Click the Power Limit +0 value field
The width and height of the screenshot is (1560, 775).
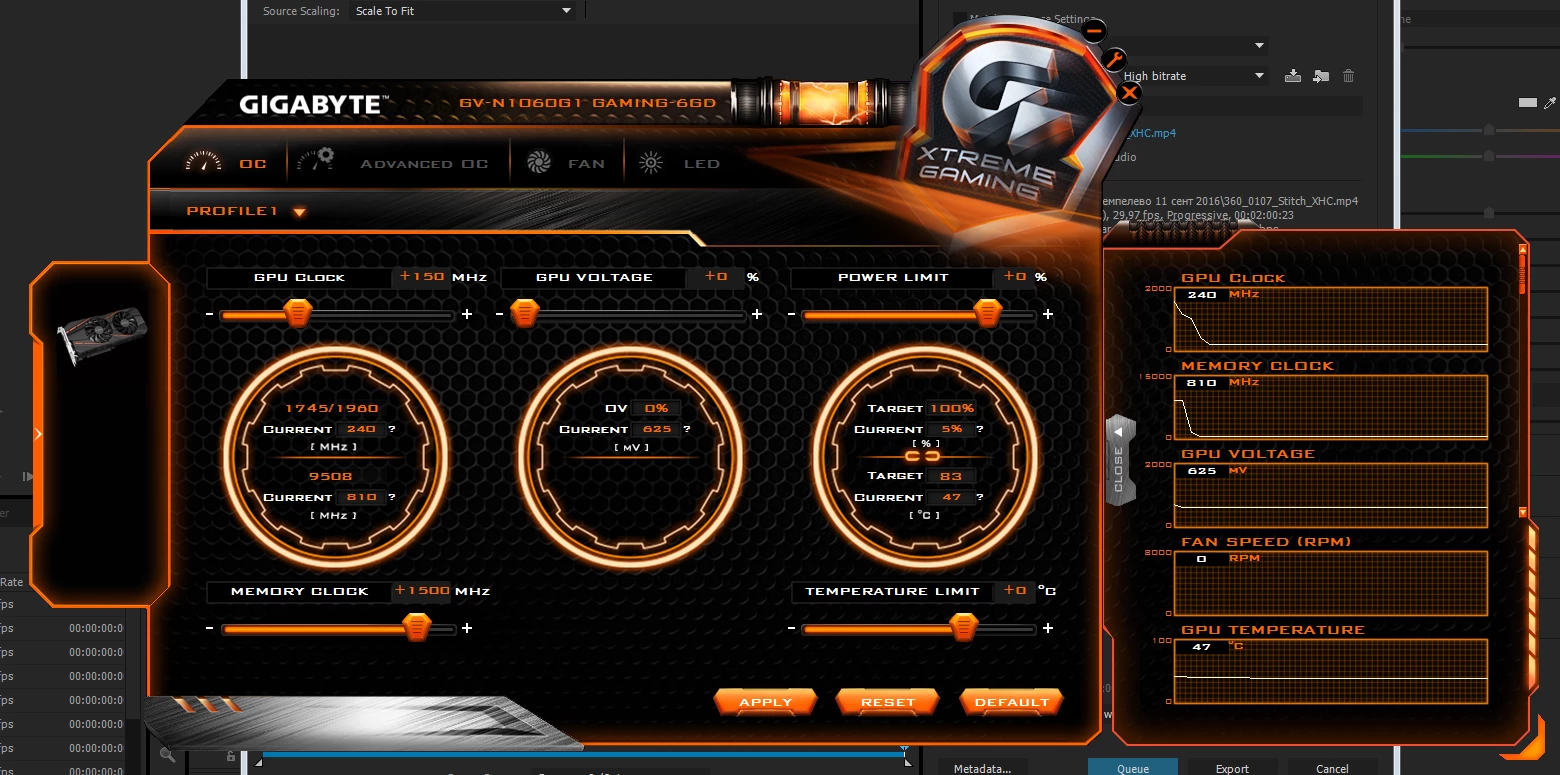[x=1015, y=277]
